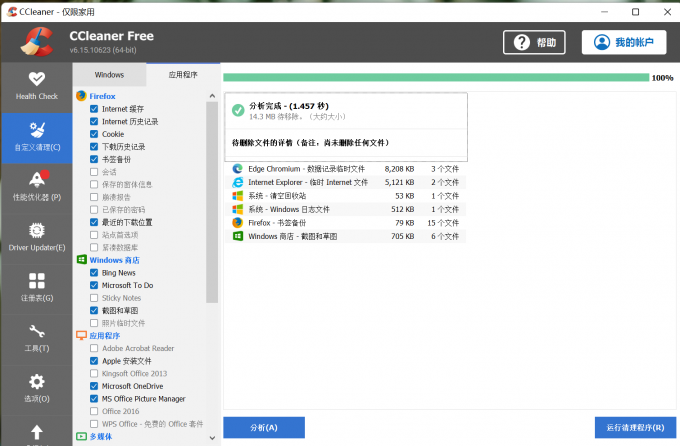The height and width of the screenshot is (446, 680).
Task: Uncheck Bing News checkbox
Action: click(x=94, y=272)
